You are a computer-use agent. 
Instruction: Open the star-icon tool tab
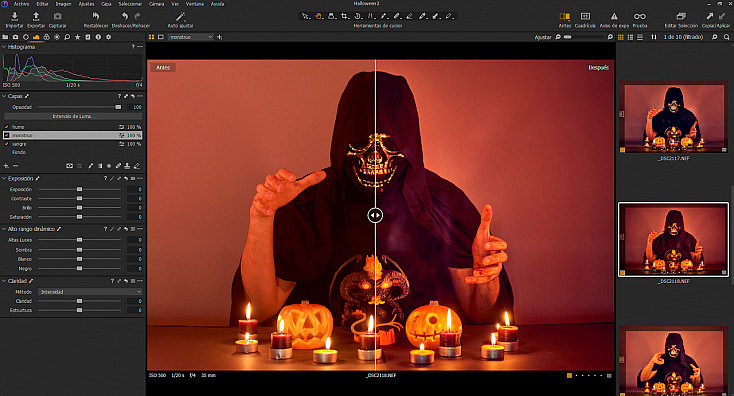point(77,37)
